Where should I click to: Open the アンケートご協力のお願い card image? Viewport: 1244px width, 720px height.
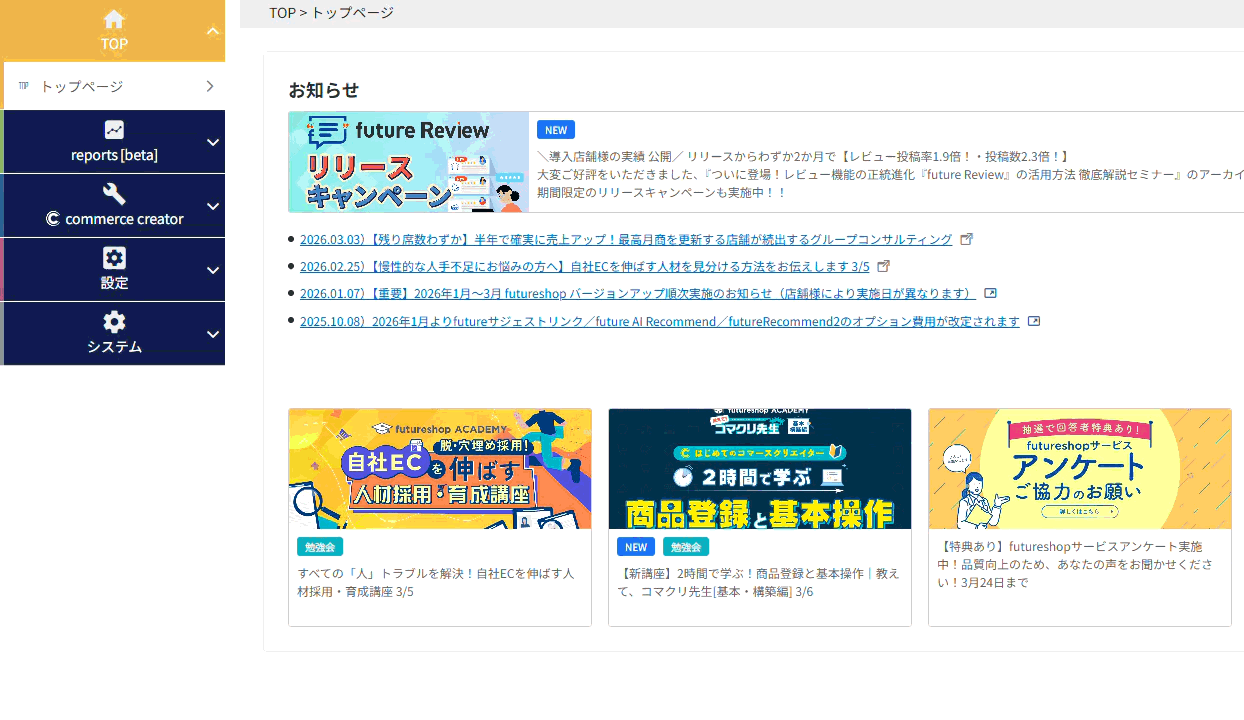click(x=1079, y=468)
